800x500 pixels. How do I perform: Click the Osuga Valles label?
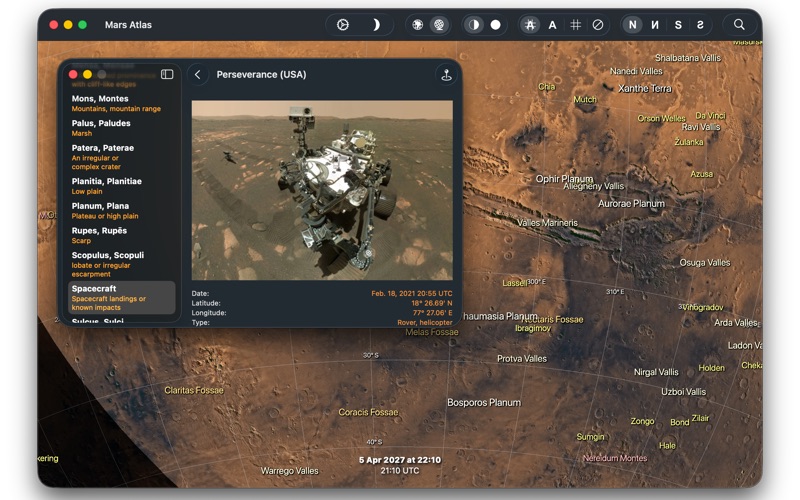[x=705, y=262]
